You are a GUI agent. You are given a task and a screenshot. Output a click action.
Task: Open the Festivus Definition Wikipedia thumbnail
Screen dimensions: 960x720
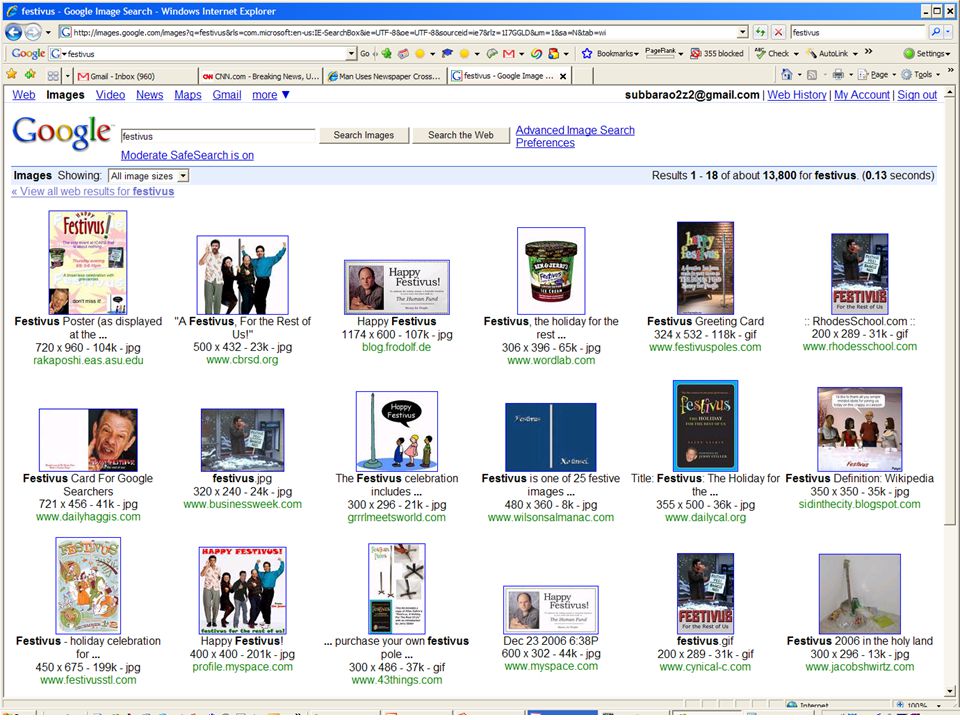(859, 429)
